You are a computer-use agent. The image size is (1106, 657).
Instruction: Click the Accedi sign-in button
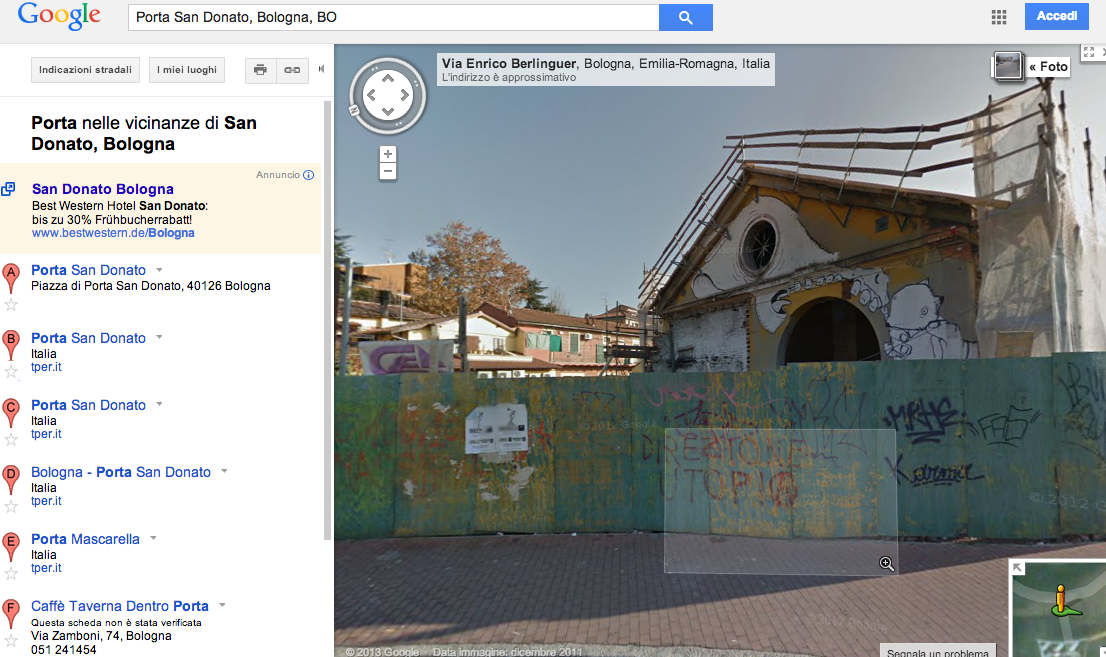point(1056,17)
